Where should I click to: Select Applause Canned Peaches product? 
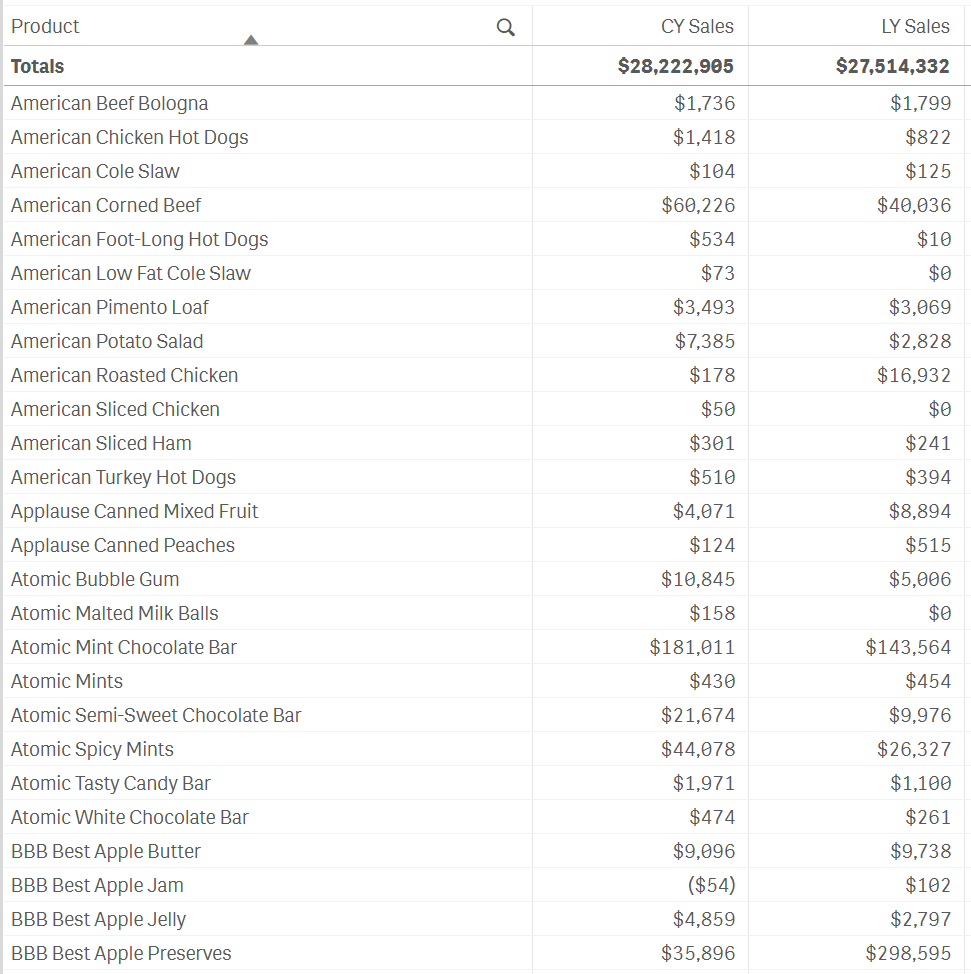123,546
